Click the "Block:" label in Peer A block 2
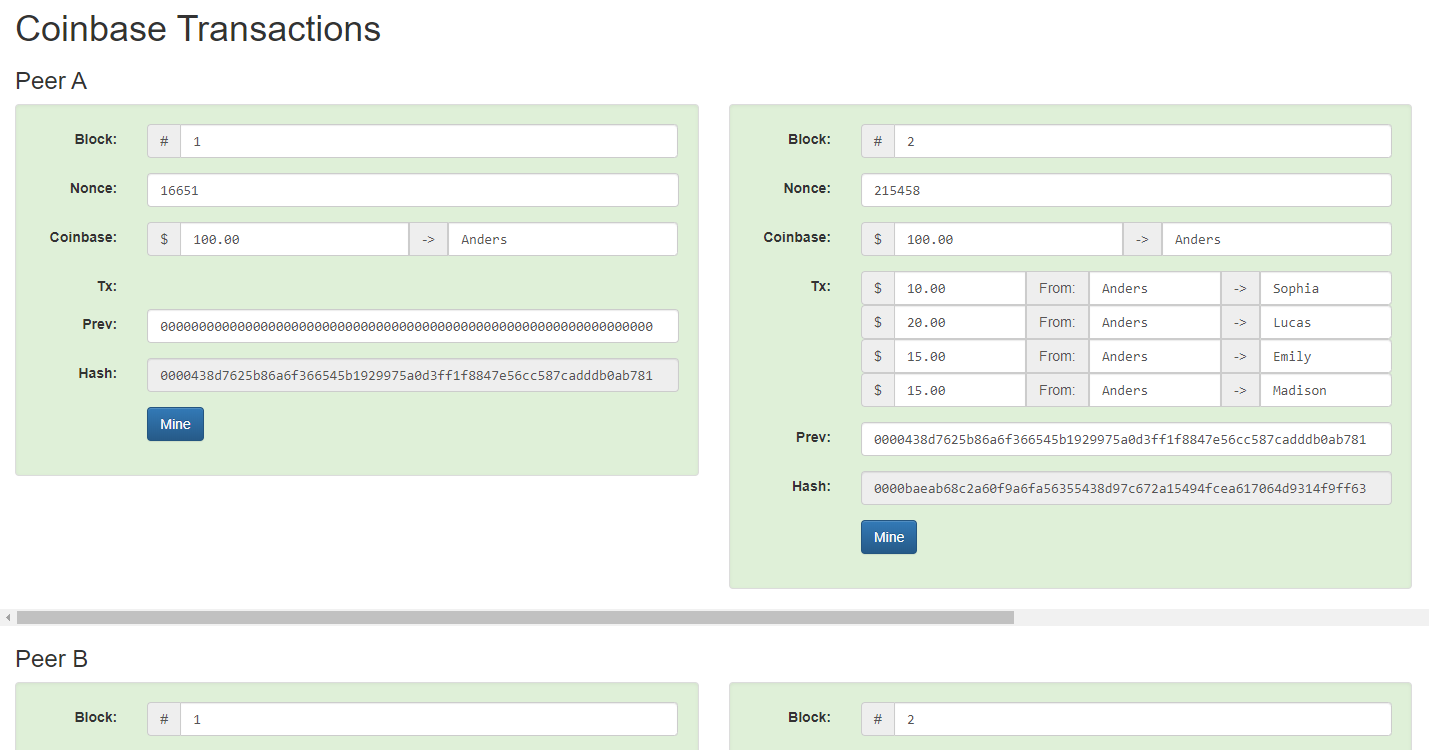 809,139
